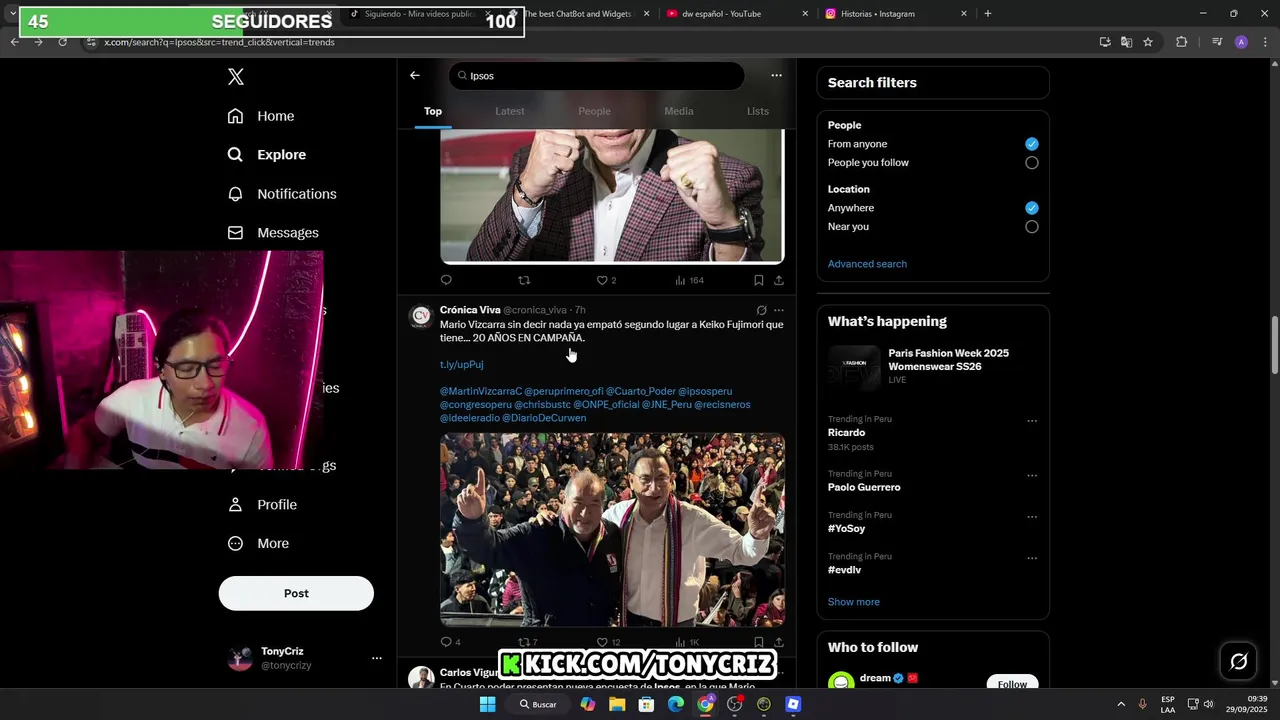Open Grok icon on Crónica Viva post
1280x720 pixels.
pyautogui.click(x=761, y=310)
